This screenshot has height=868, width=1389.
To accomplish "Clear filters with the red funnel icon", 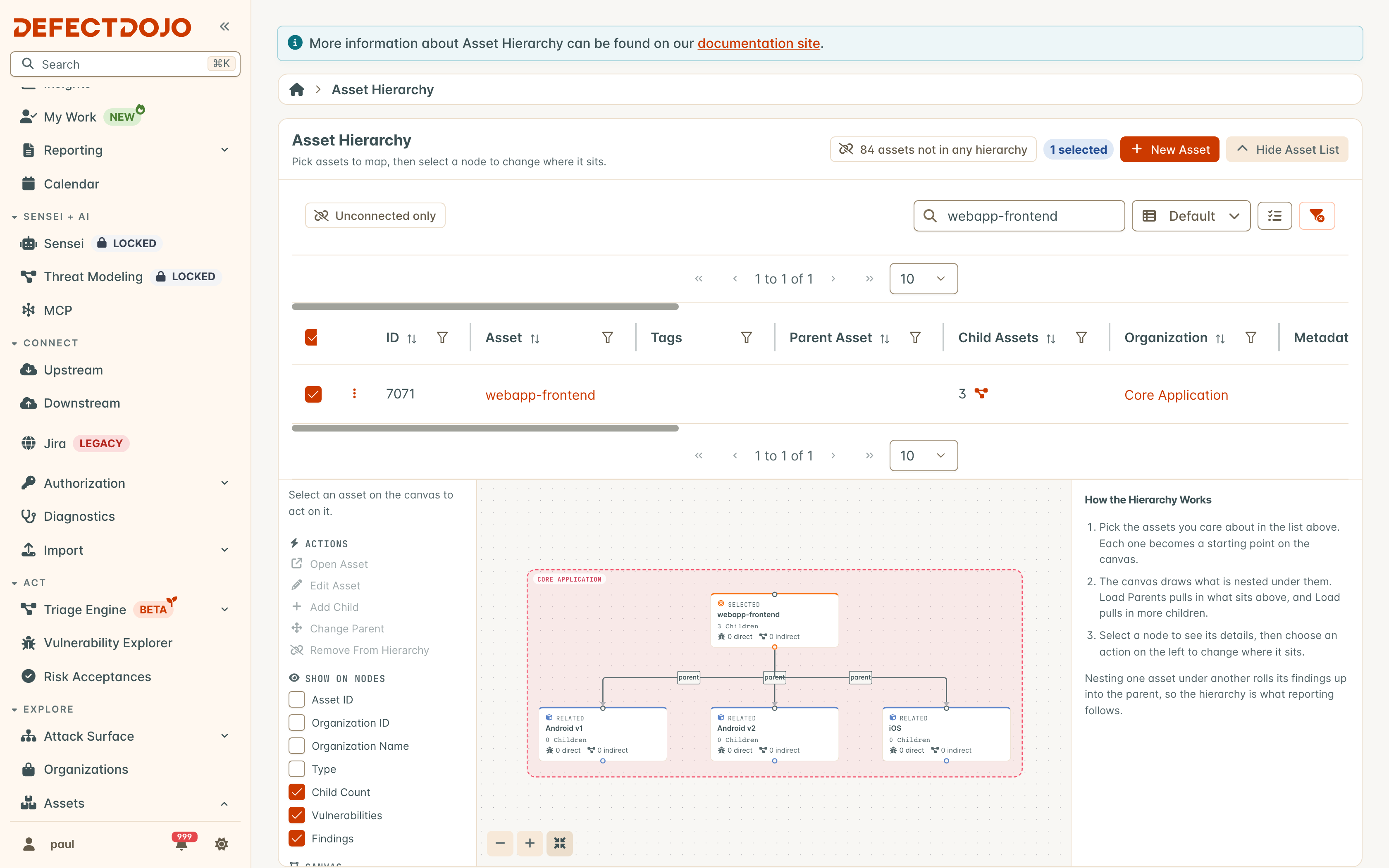I will pos(1317,216).
